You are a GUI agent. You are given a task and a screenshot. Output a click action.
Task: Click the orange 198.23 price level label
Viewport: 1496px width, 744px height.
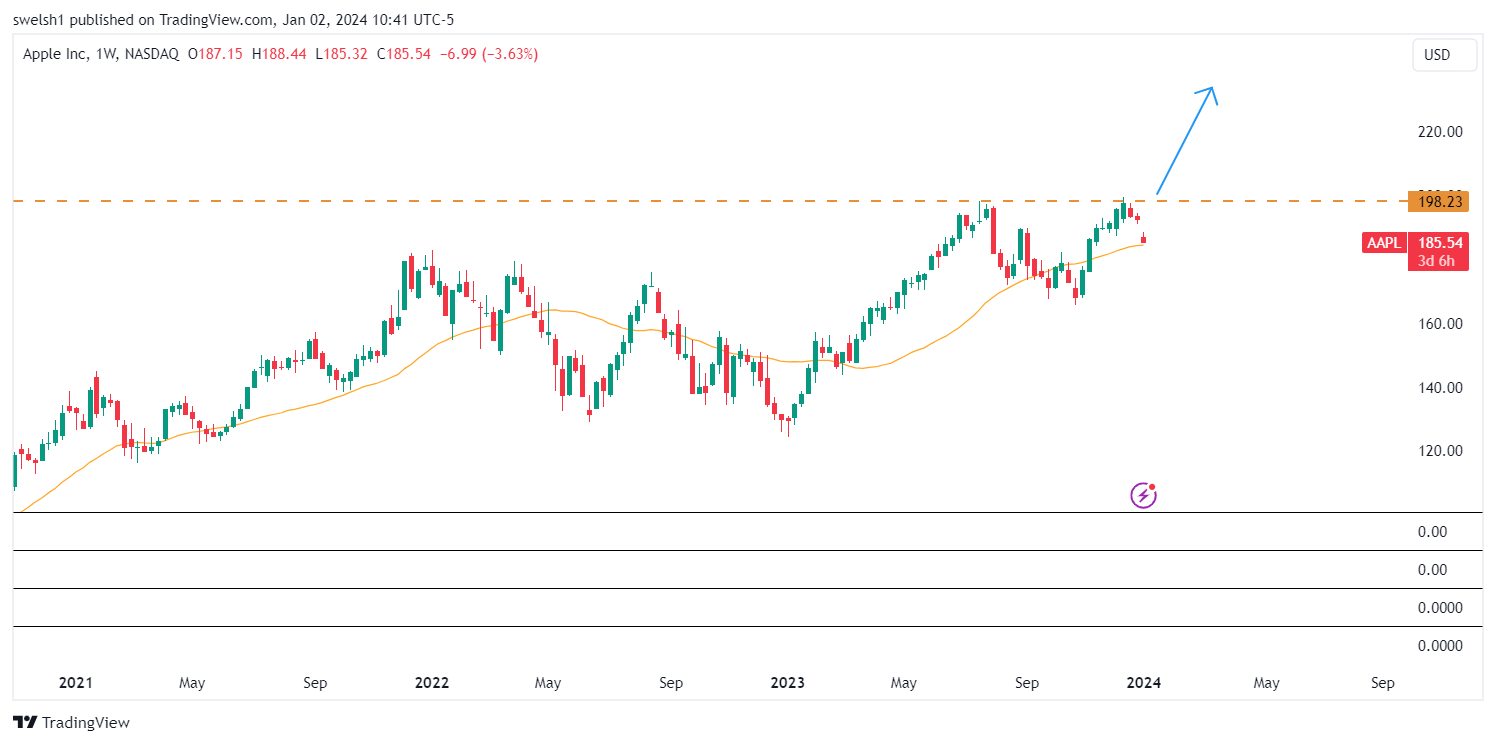(x=1437, y=201)
